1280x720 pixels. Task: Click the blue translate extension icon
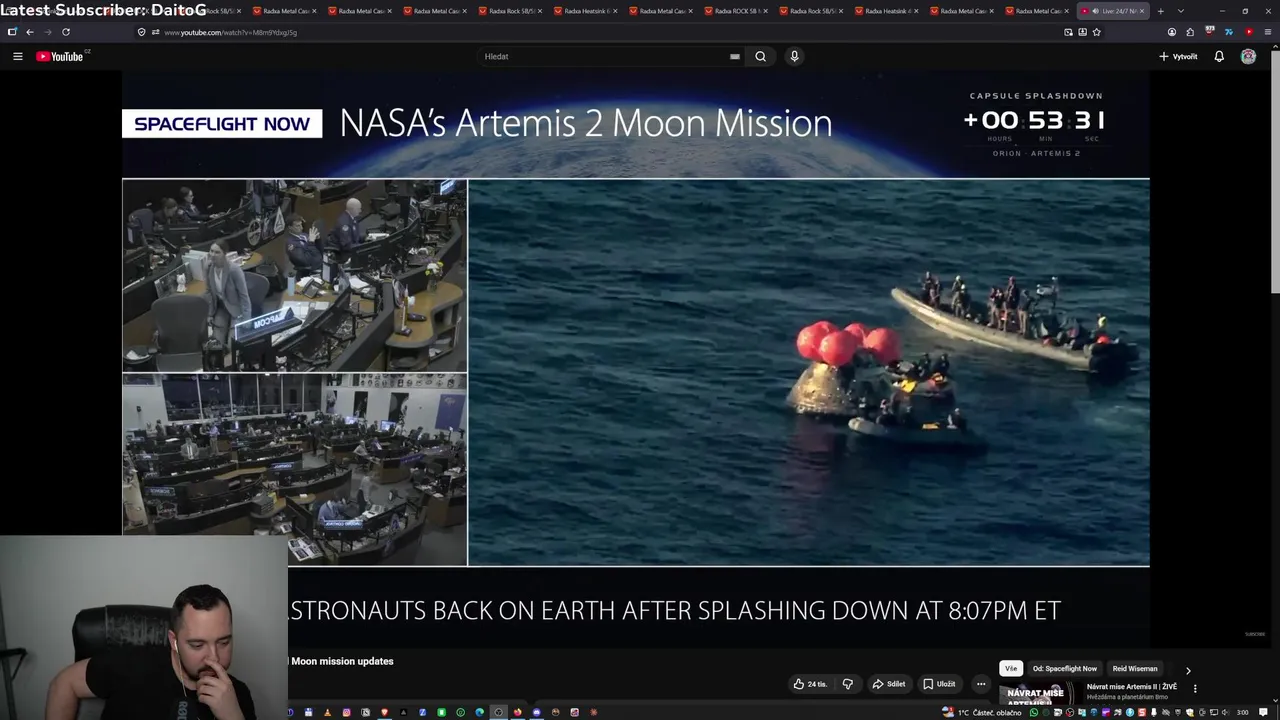click(x=1229, y=32)
